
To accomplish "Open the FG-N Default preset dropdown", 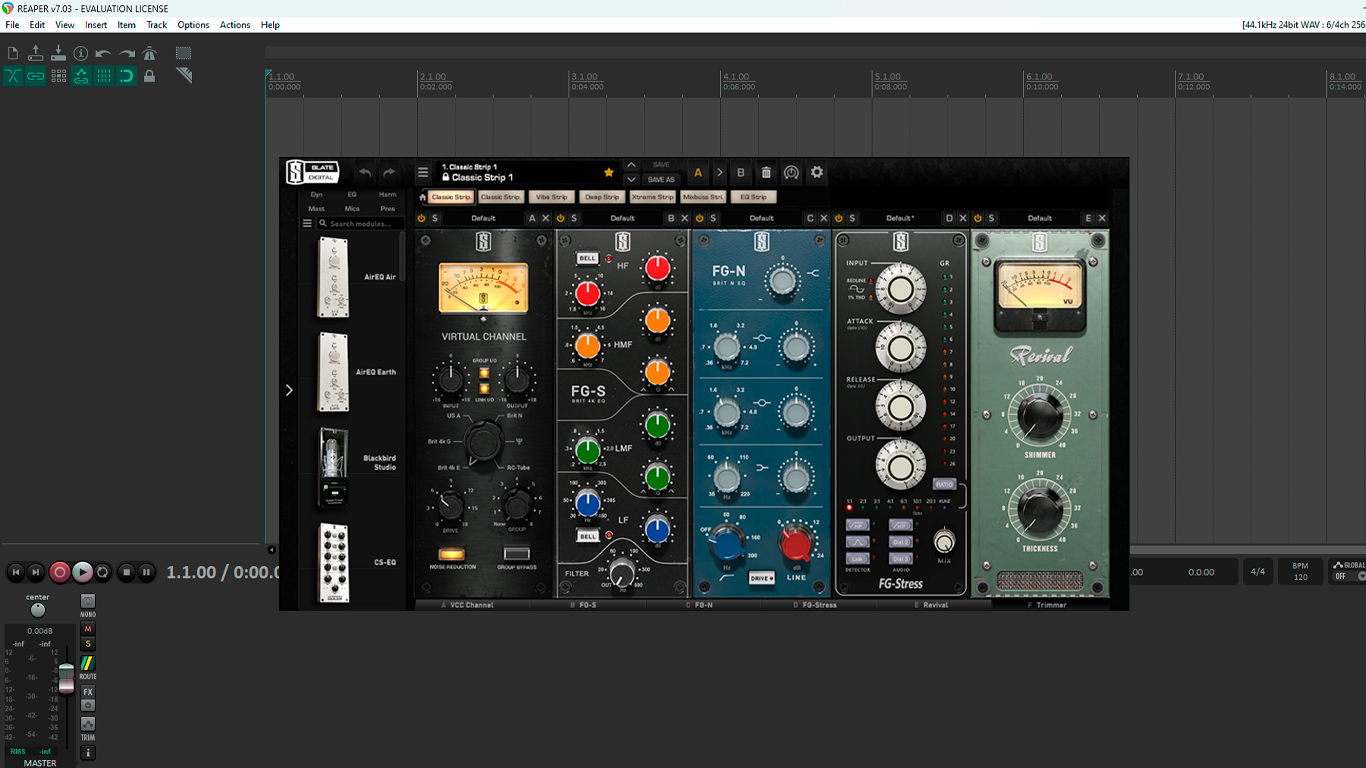I will click(x=761, y=218).
